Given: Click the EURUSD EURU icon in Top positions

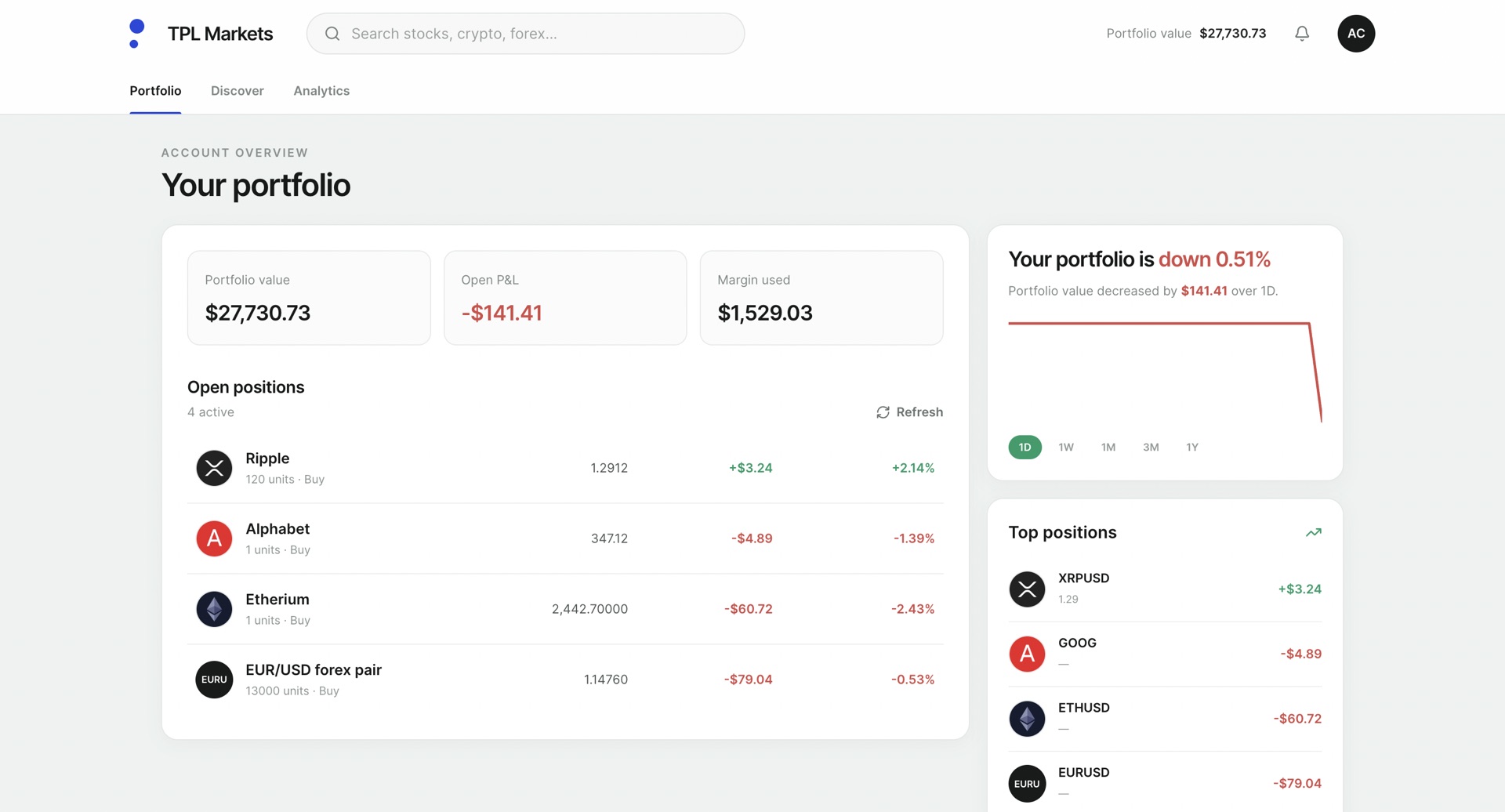Looking at the screenshot, I should [x=1027, y=784].
